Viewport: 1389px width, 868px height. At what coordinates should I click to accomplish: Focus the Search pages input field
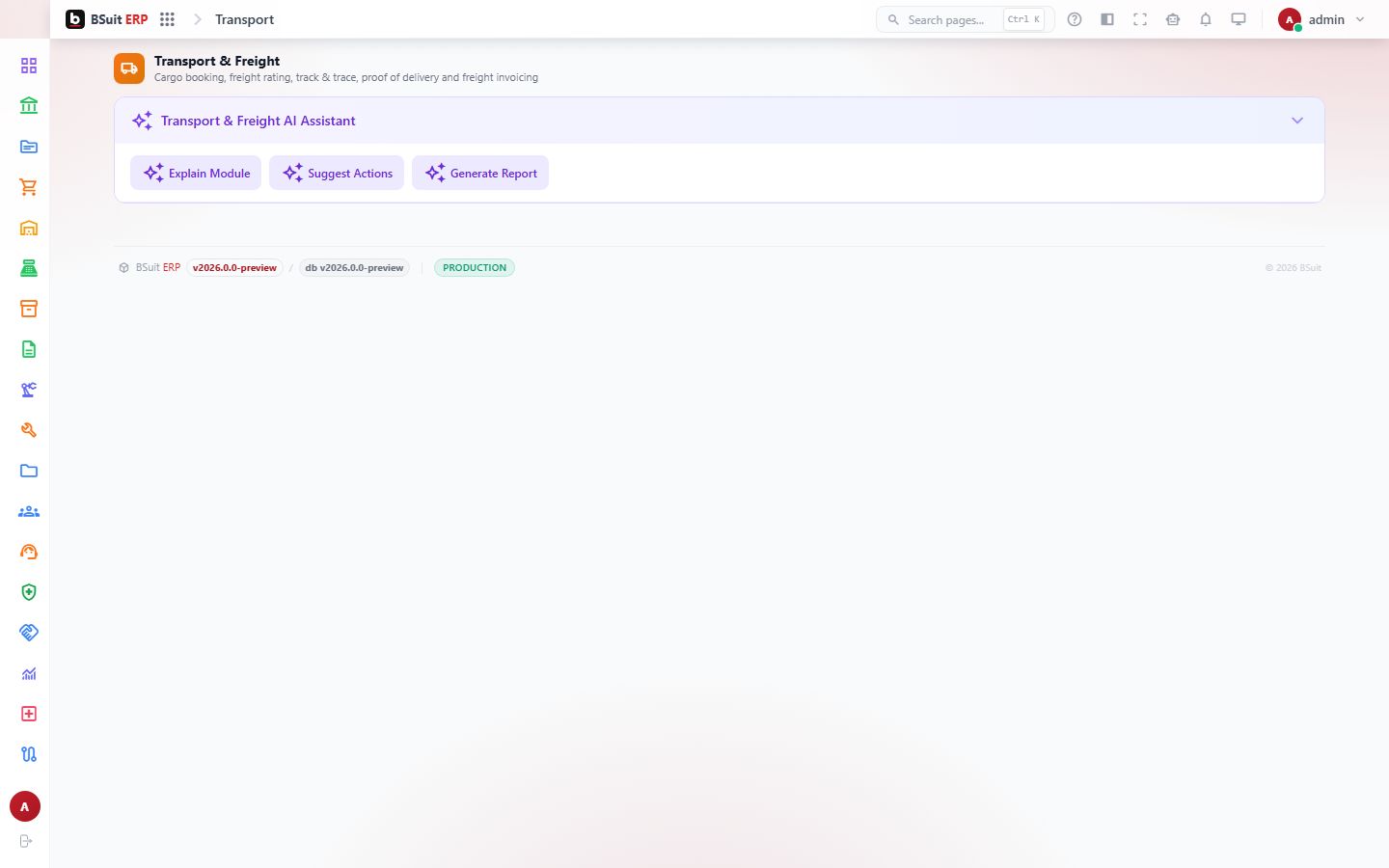click(965, 19)
